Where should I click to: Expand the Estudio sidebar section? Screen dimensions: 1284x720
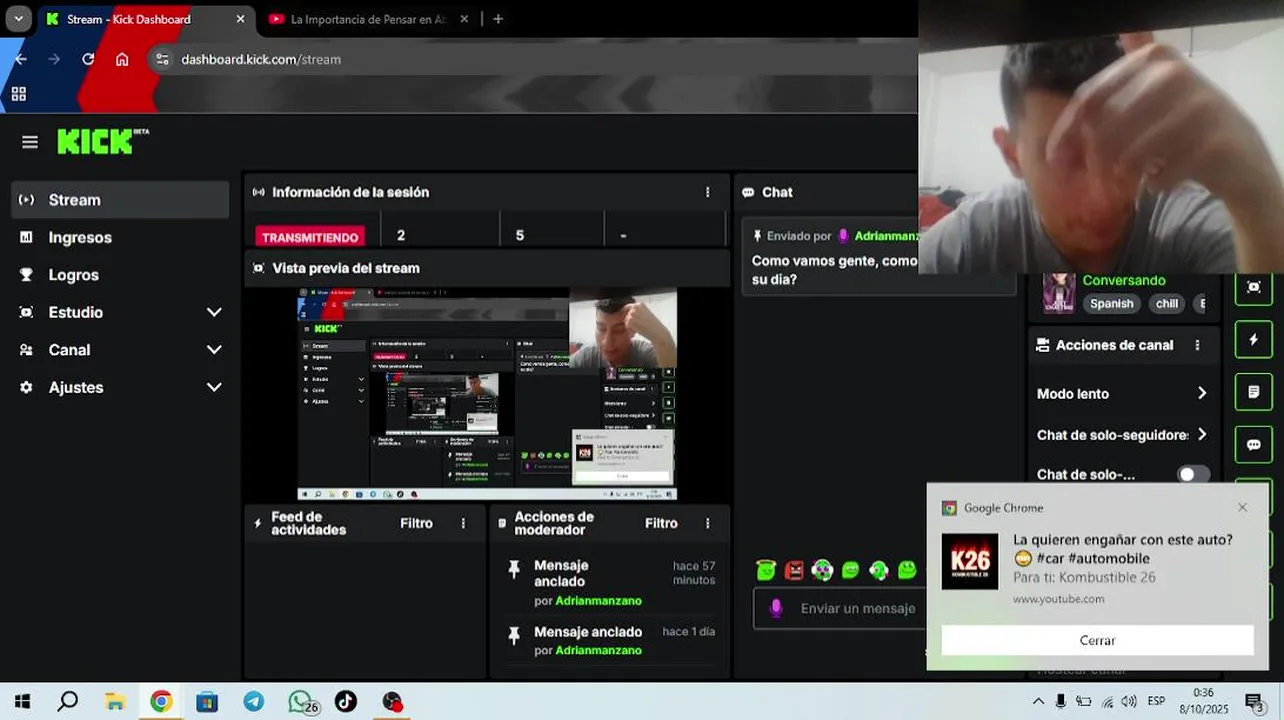point(121,312)
